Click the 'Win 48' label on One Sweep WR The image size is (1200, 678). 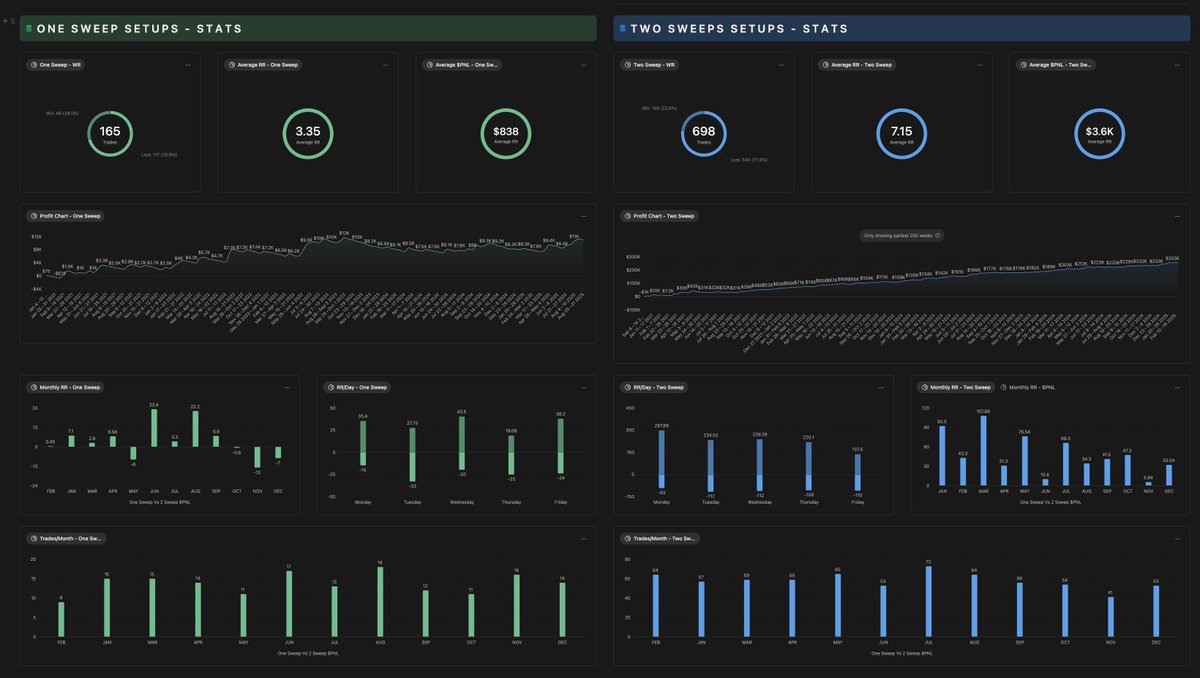click(x=62, y=113)
